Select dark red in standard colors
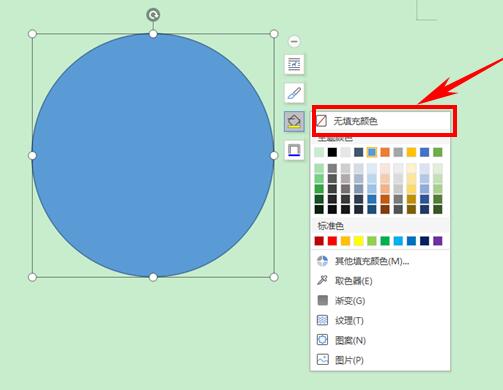Viewport: 503px width, 390px height. coord(319,241)
